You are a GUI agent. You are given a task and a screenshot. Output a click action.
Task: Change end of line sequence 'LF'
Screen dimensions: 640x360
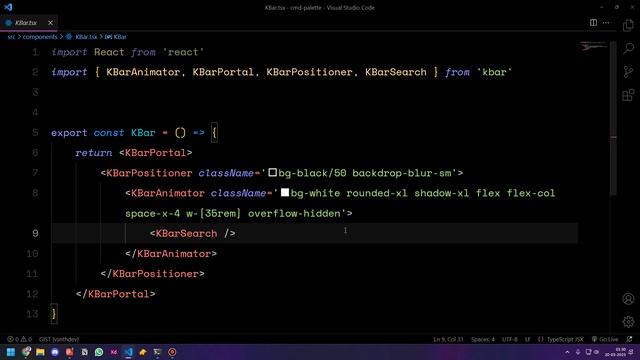coord(527,339)
